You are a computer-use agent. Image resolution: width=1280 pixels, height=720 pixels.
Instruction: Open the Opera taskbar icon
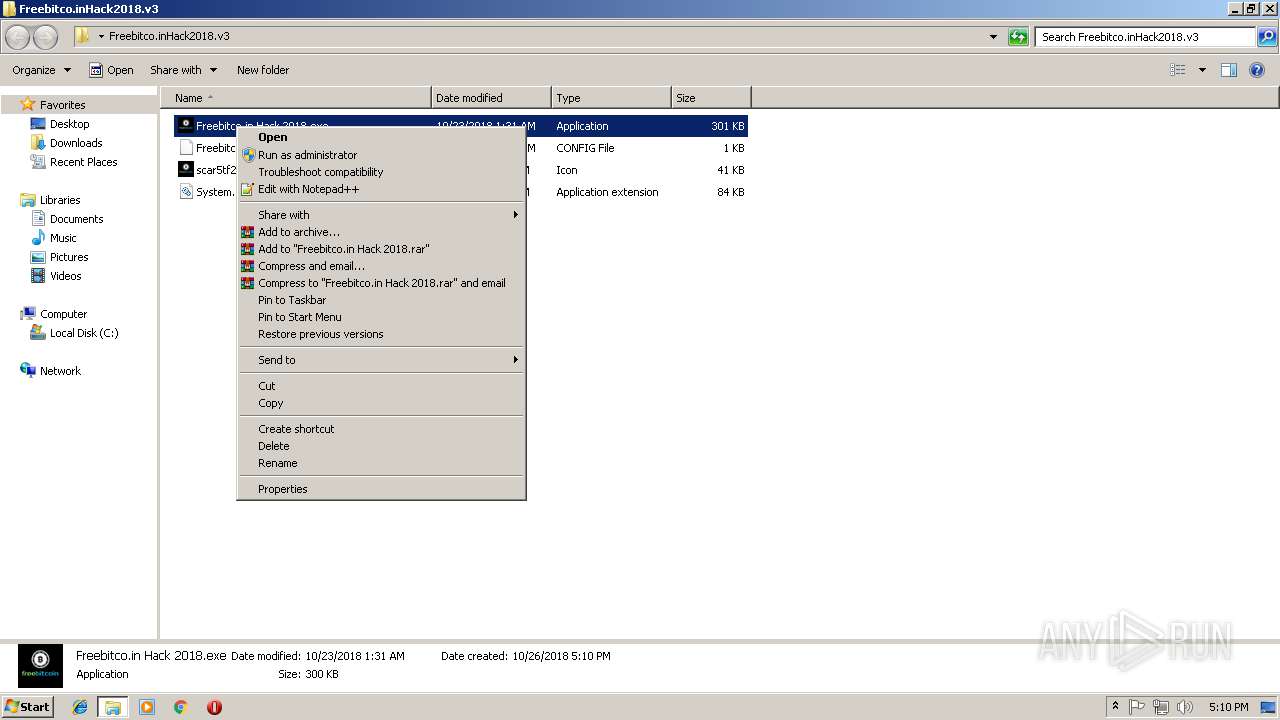pyautogui.click(x=214, y=707)
